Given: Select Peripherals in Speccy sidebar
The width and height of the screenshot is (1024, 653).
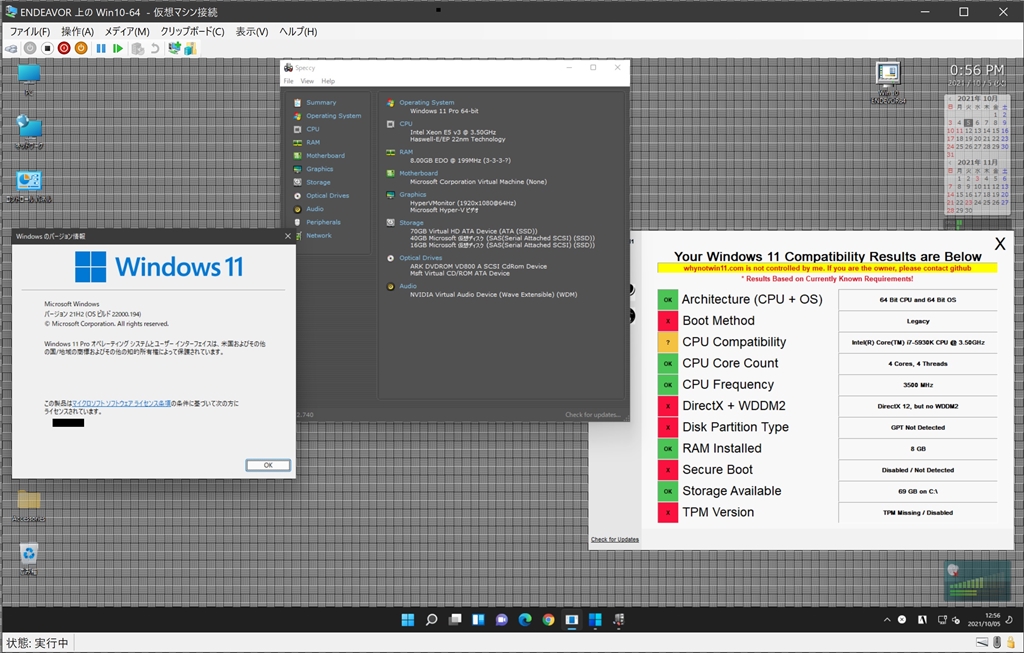Looking at the screenshot, I should pos(323,222).
